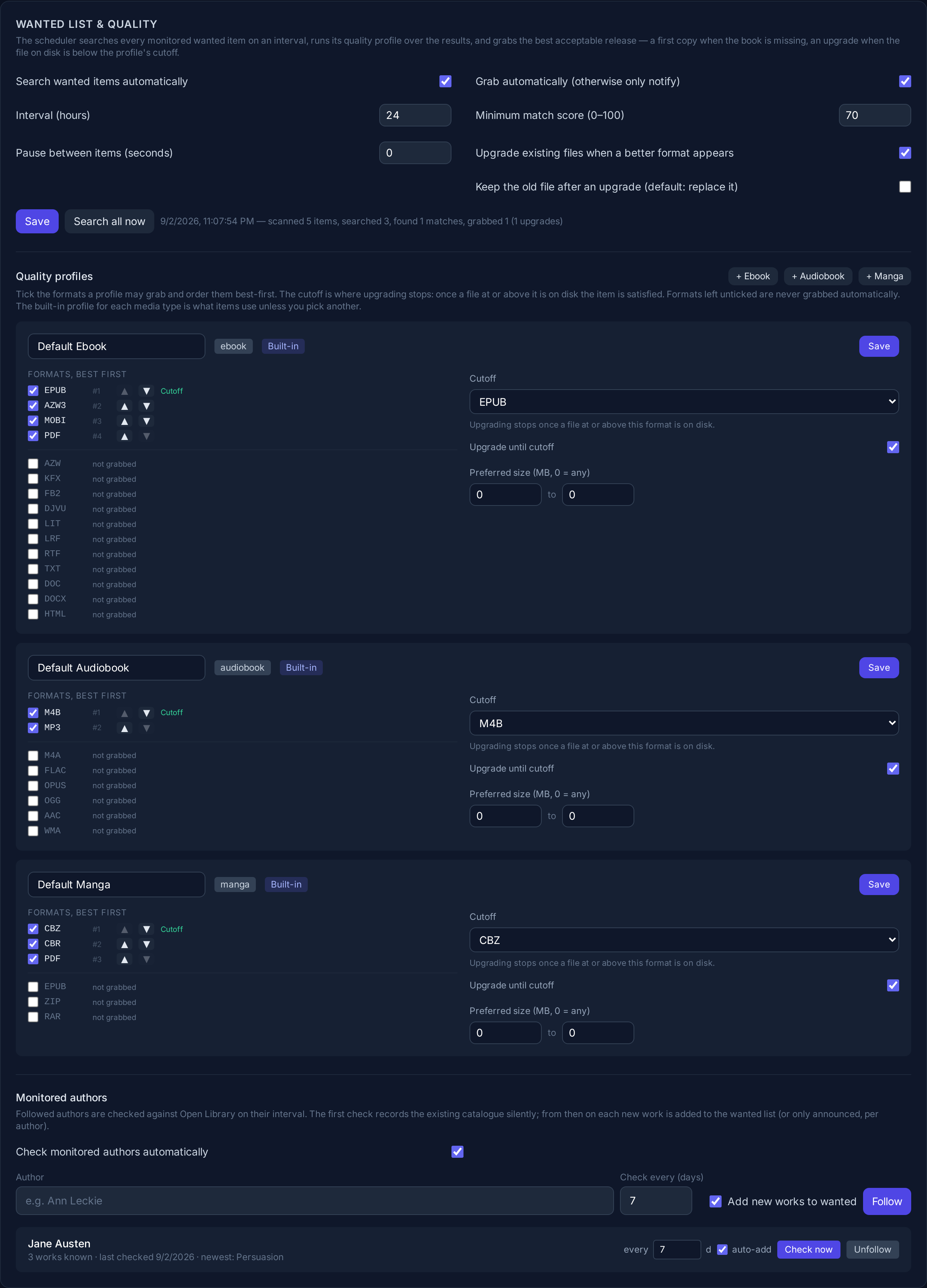
Task: Toggle Check monitored authors automatically
Action: click(457, 1152)
